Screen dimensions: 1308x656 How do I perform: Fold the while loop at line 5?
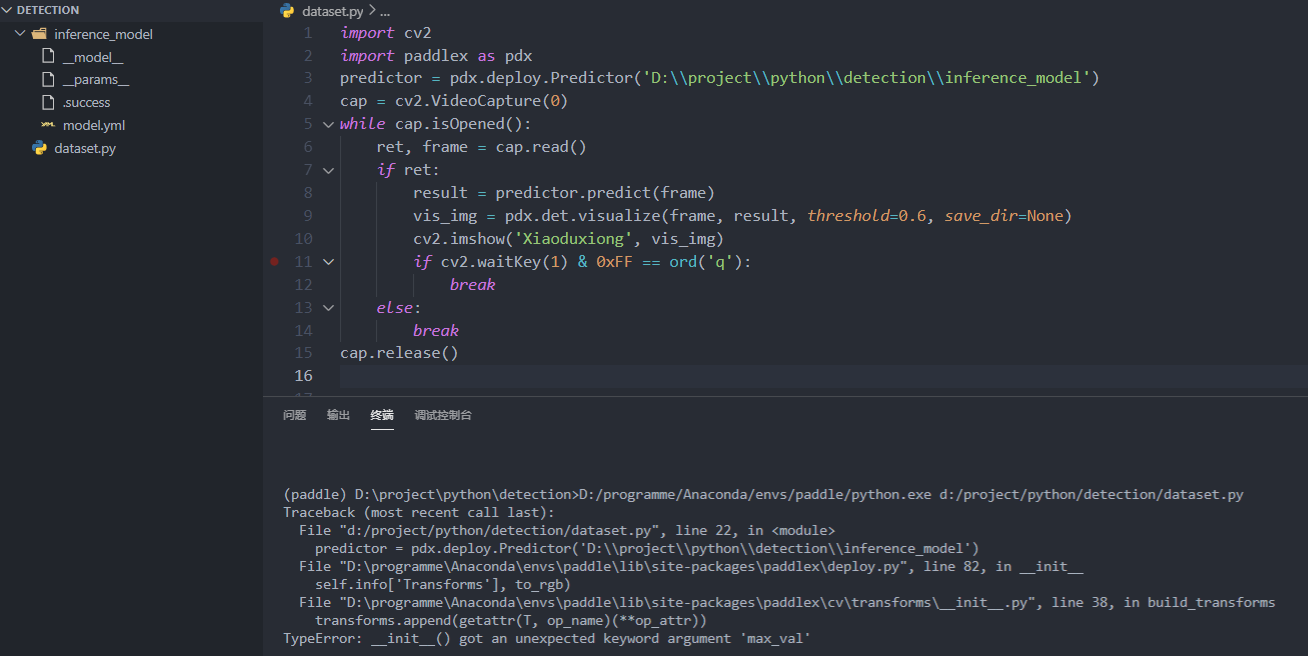tap(328, 124)
